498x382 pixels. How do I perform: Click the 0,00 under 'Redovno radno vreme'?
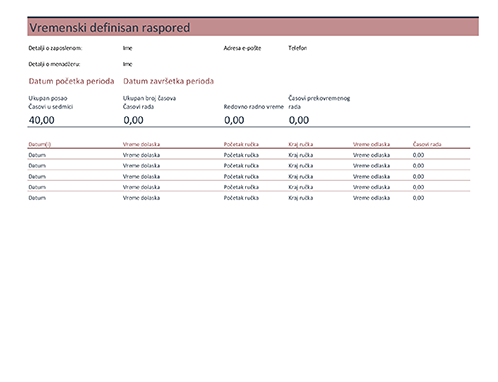[234, 120]
